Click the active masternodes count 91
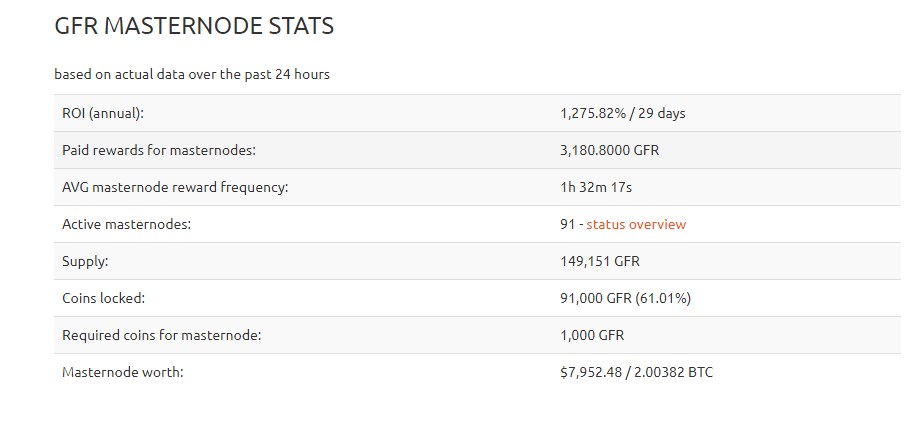The width and height of the screenshot is (908, 424). (x=567, y=224)
